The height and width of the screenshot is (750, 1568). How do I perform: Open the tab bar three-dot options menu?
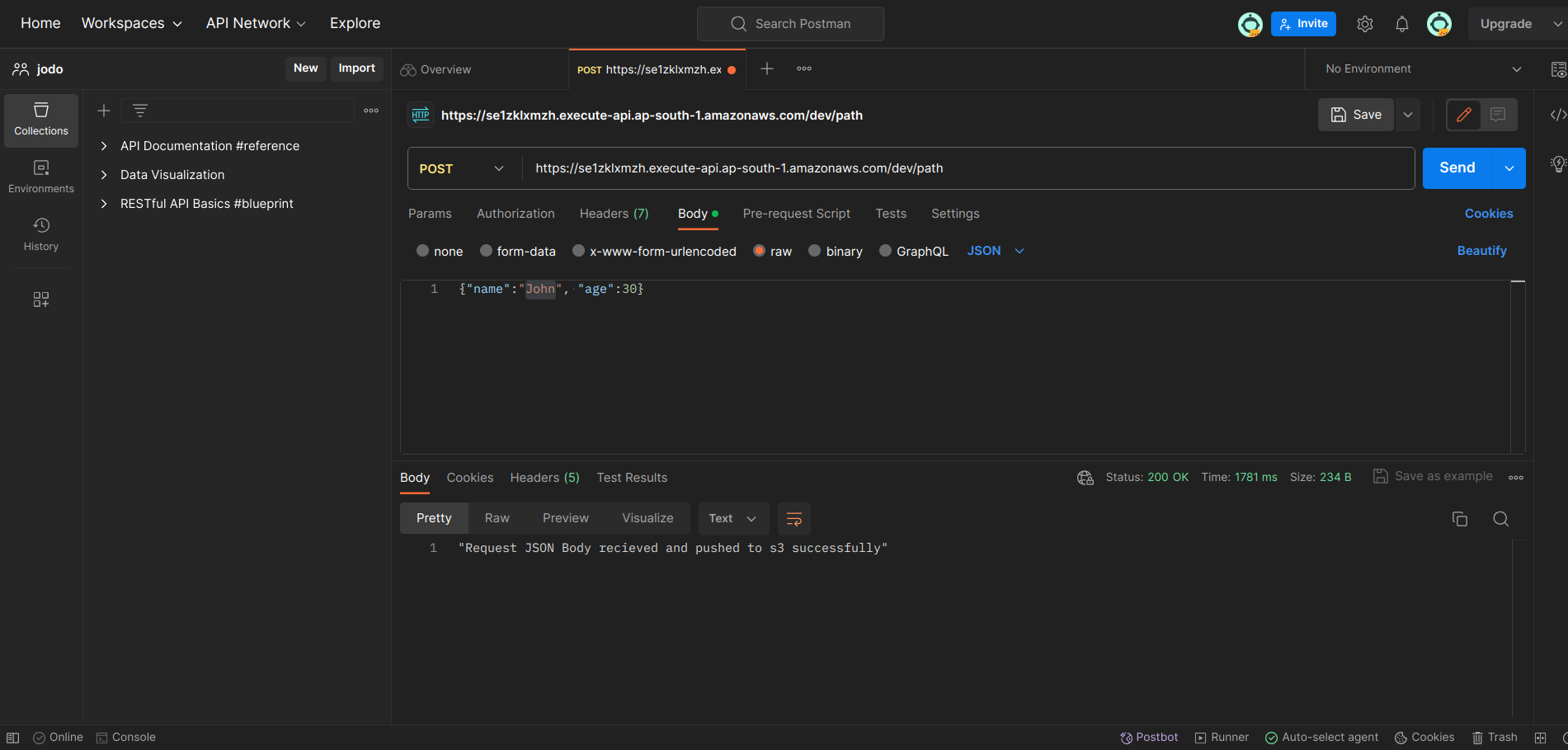pyautogui.click(x=804, y=68)
